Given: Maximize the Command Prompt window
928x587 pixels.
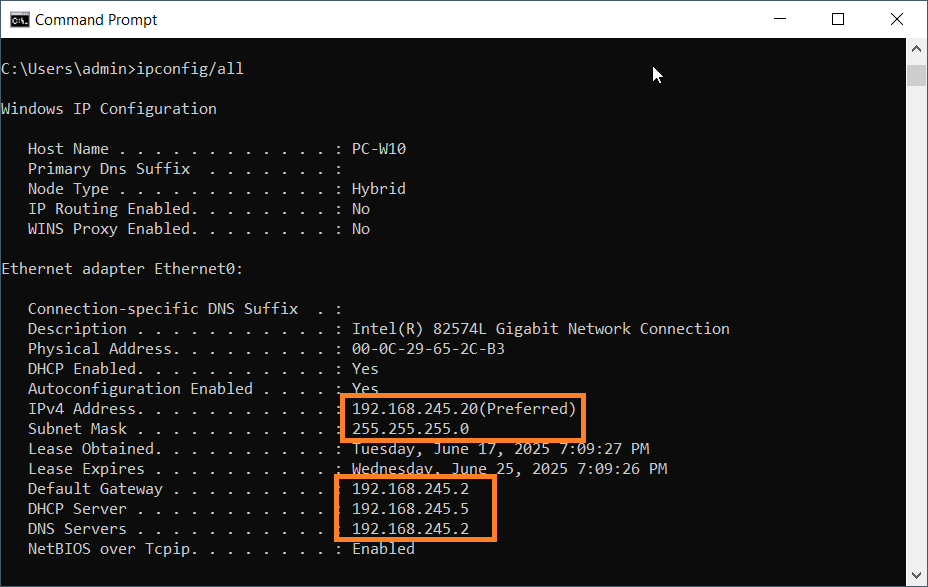Looking at the screenshot, I should [838, 19].
